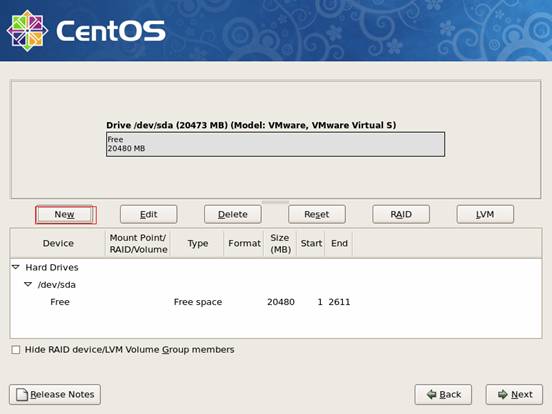Viewport: 552px width, 414px height.
Task: Click the CentOS logo icon
Action: tap(27, 31)
